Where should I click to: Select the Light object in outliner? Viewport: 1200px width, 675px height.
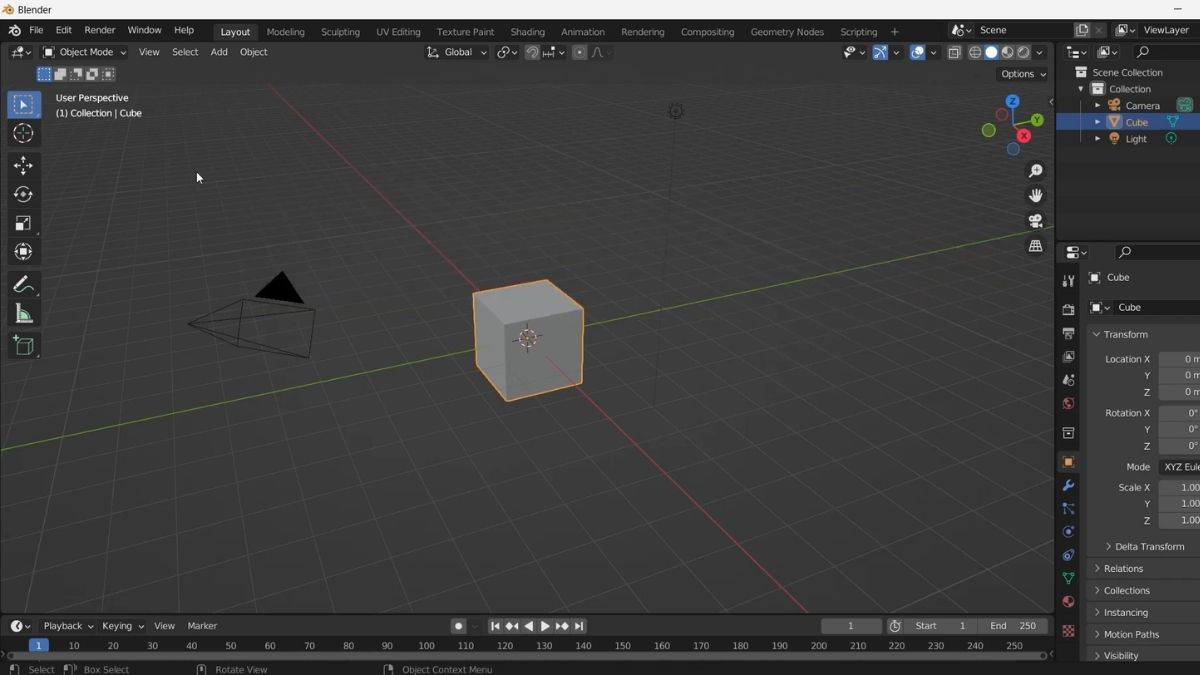coord(1136,139)
